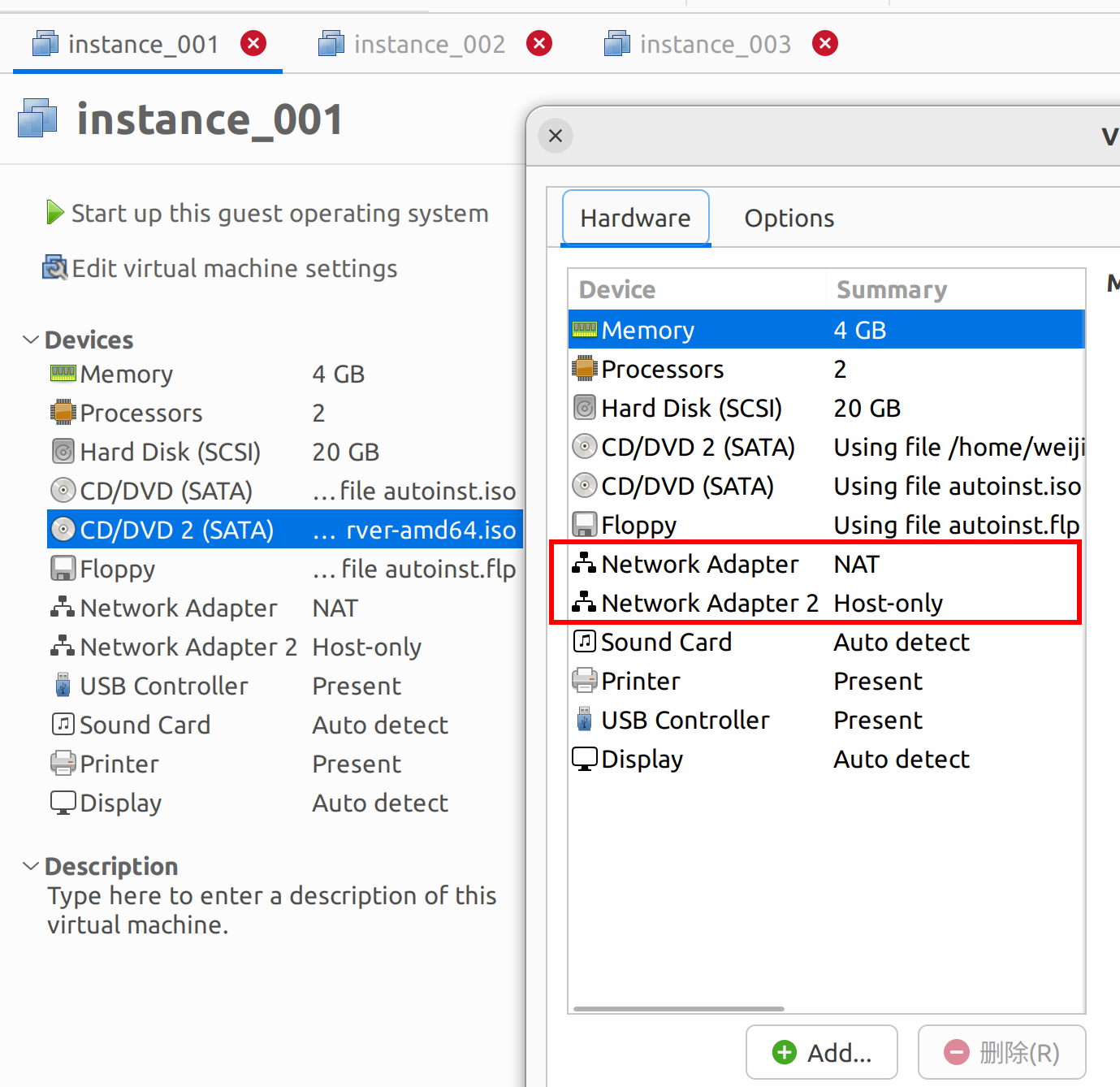Close the instance_003 tab
The height and width of the screenshot is (1087, 1120).
[825, 43]
